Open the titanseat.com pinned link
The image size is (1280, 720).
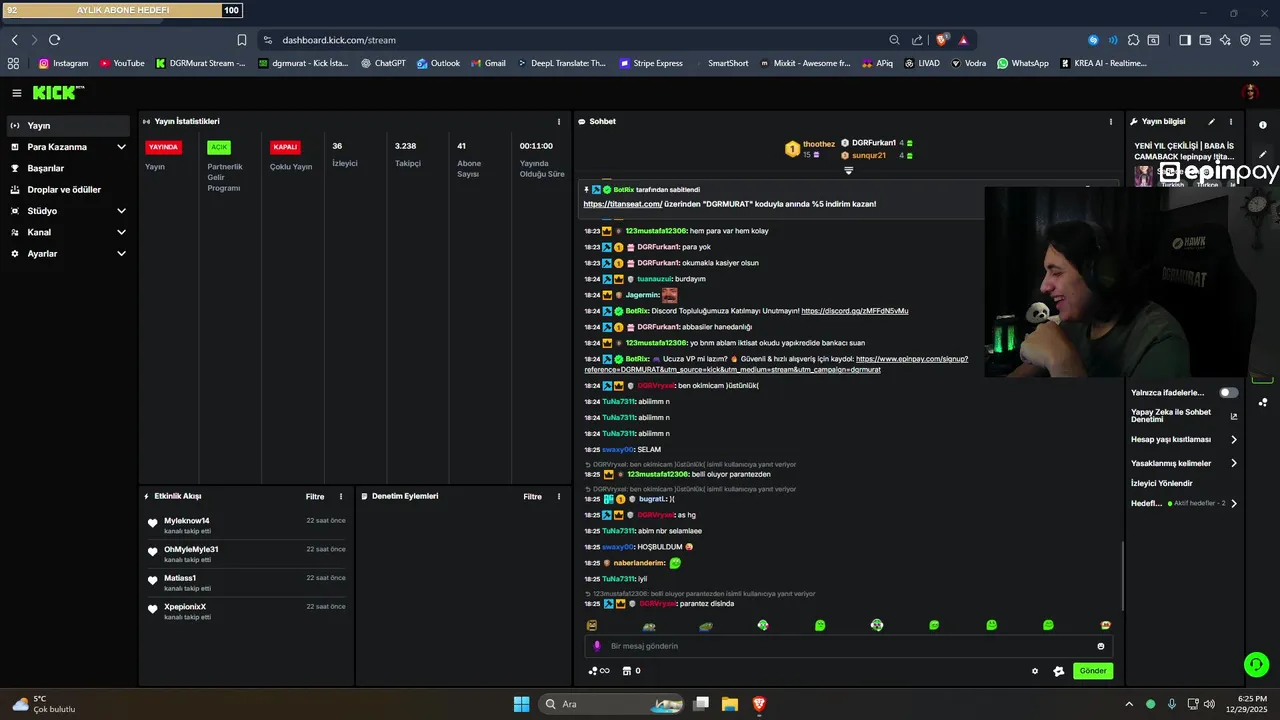point(623,204)
